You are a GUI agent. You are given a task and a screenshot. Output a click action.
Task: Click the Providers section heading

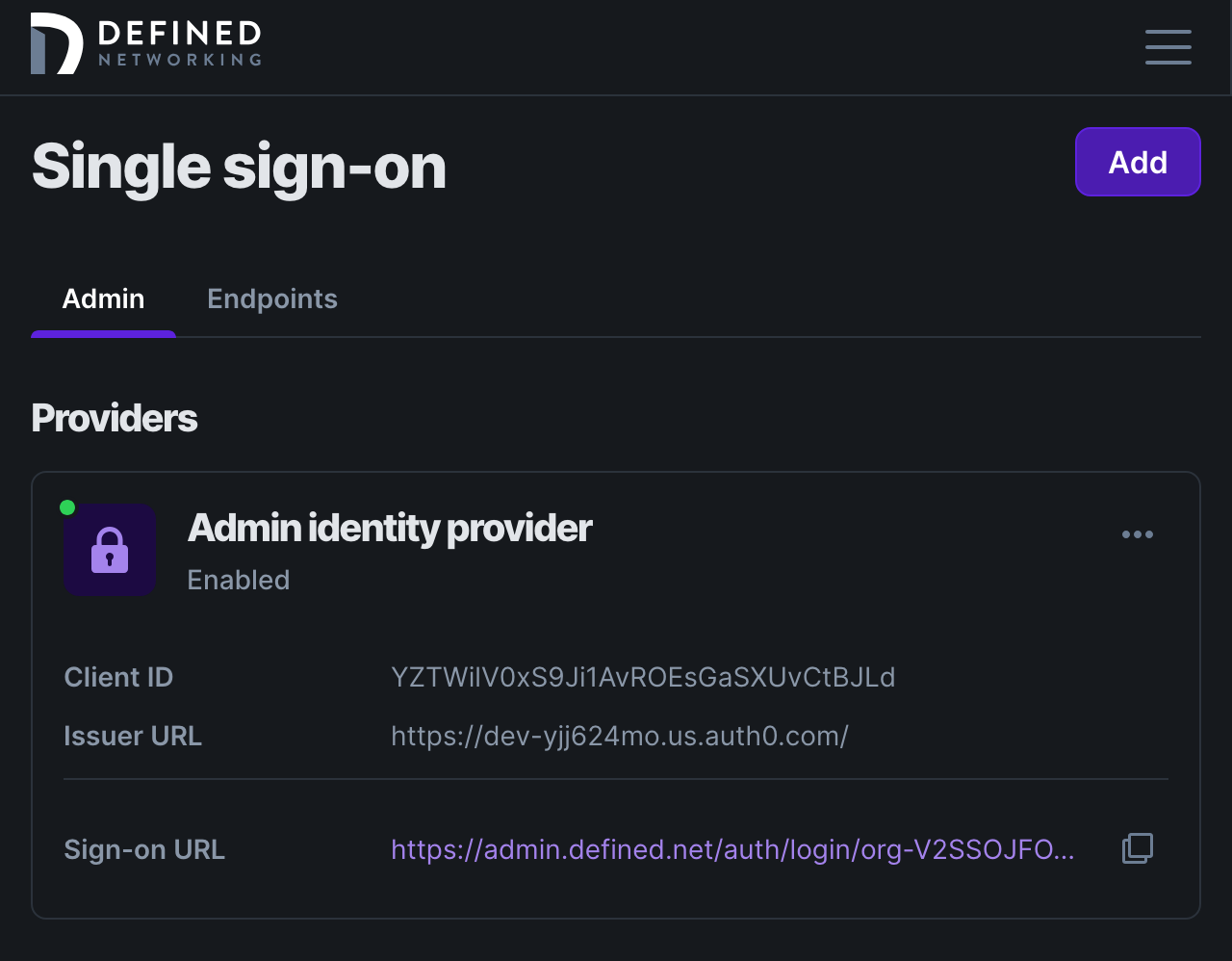point(114,418)
